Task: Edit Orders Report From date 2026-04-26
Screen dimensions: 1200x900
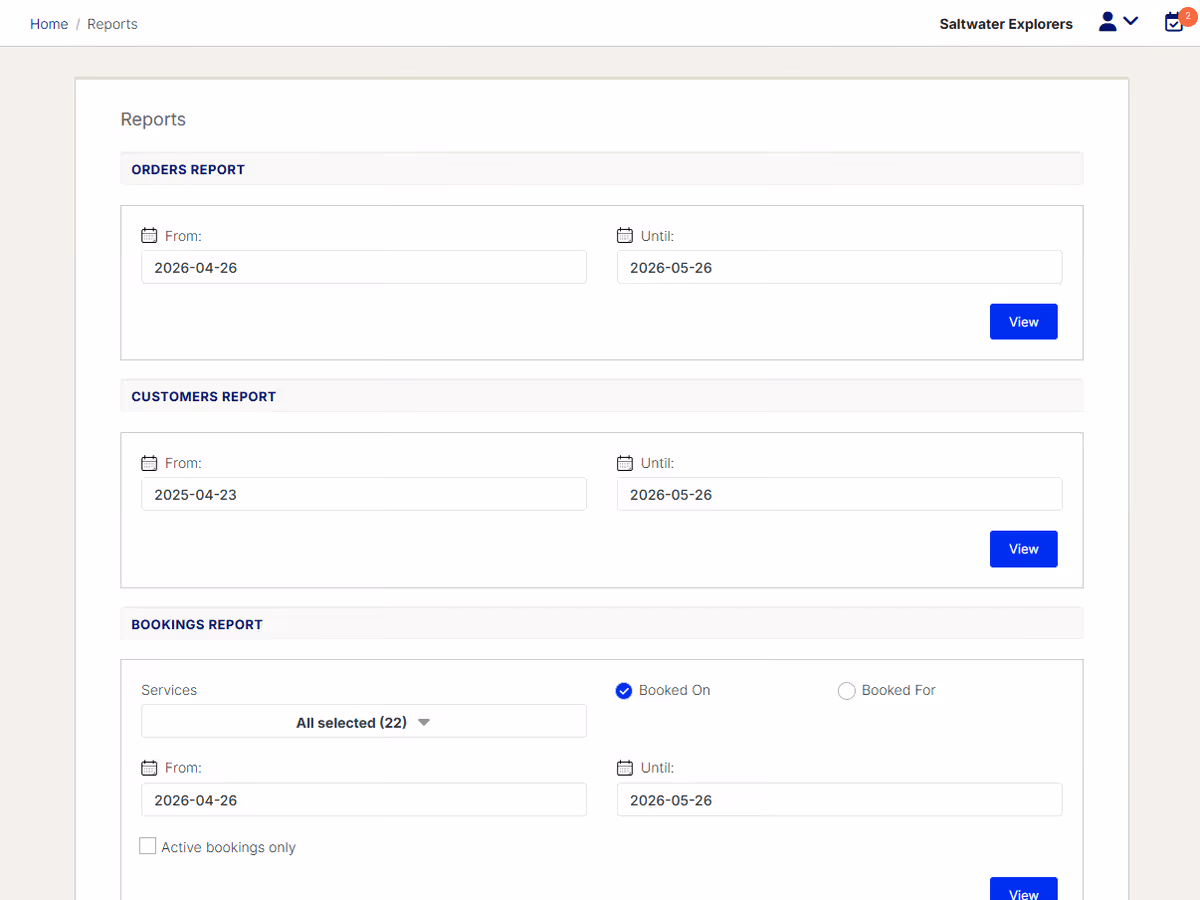Action: click(x=364, y=267)
